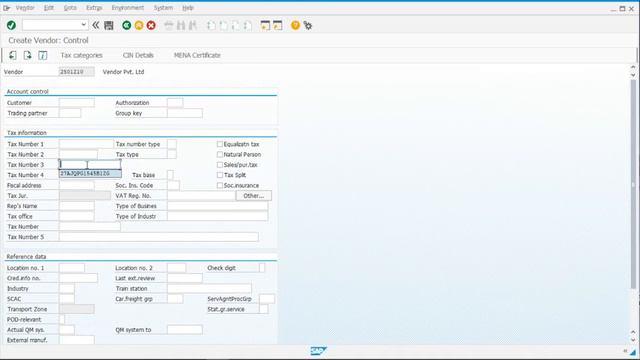
Task: Create a new session window icon
Action: pos(265,25)
